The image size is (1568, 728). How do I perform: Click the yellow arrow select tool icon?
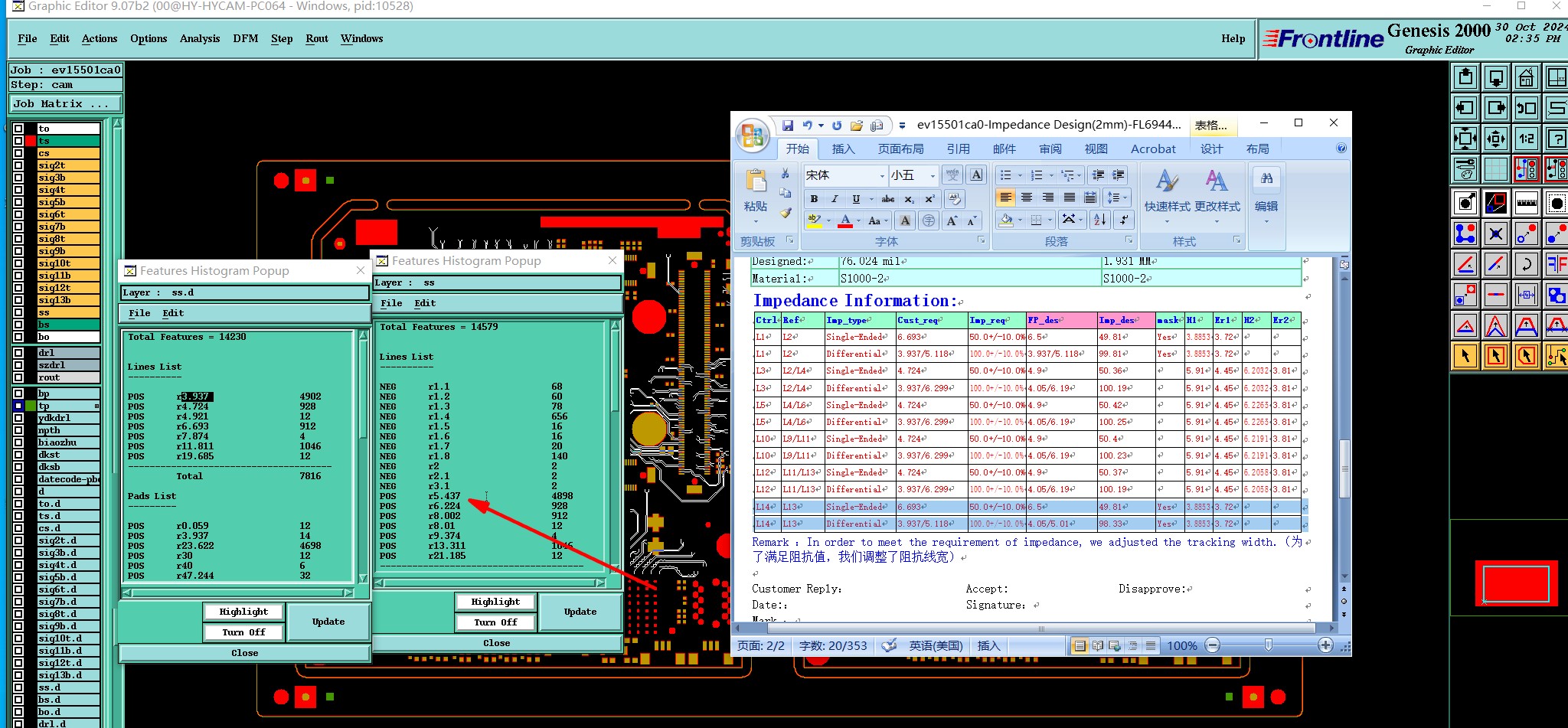point(1465,356)
